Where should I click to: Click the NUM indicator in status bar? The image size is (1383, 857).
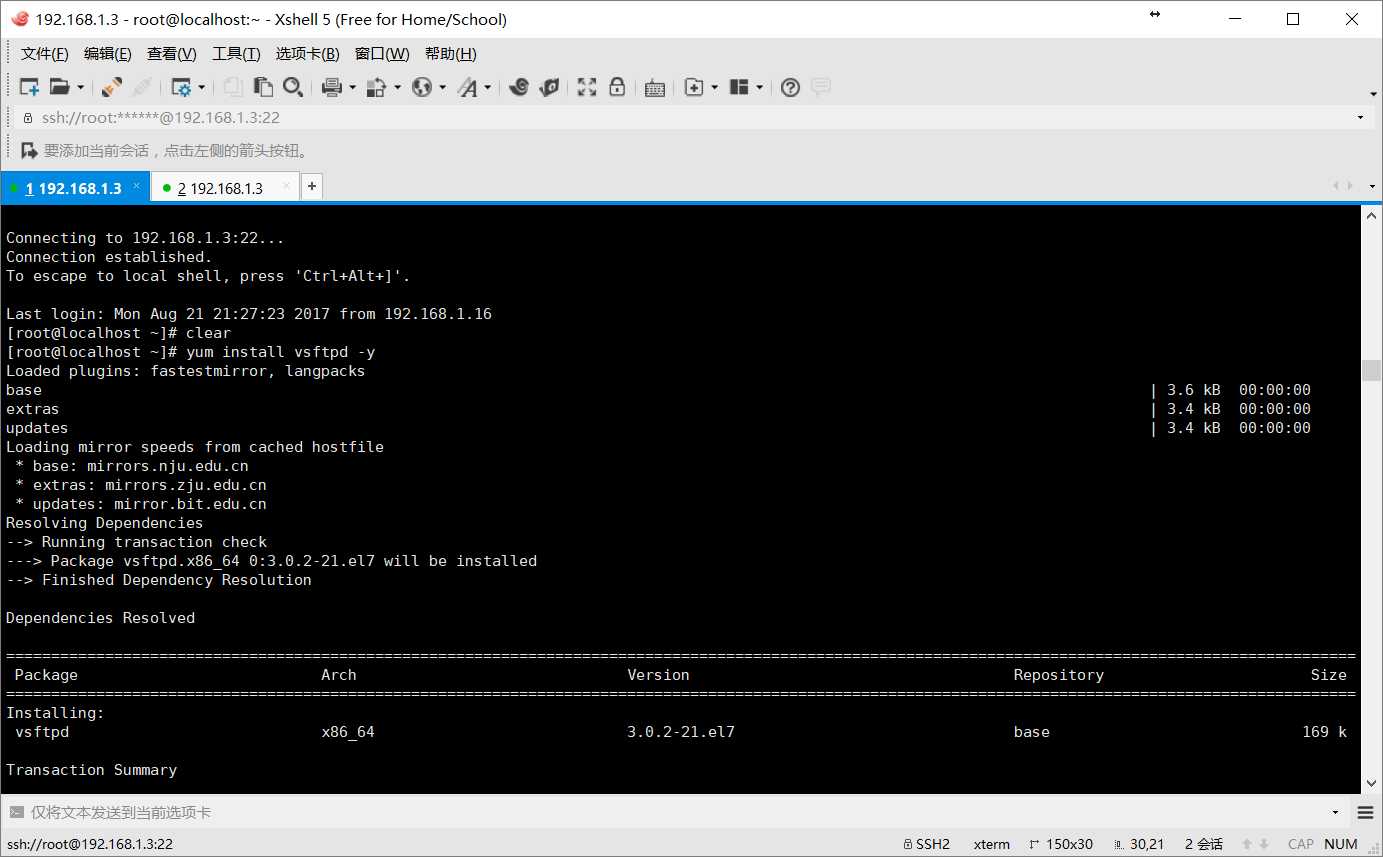tap(1341, 844)
